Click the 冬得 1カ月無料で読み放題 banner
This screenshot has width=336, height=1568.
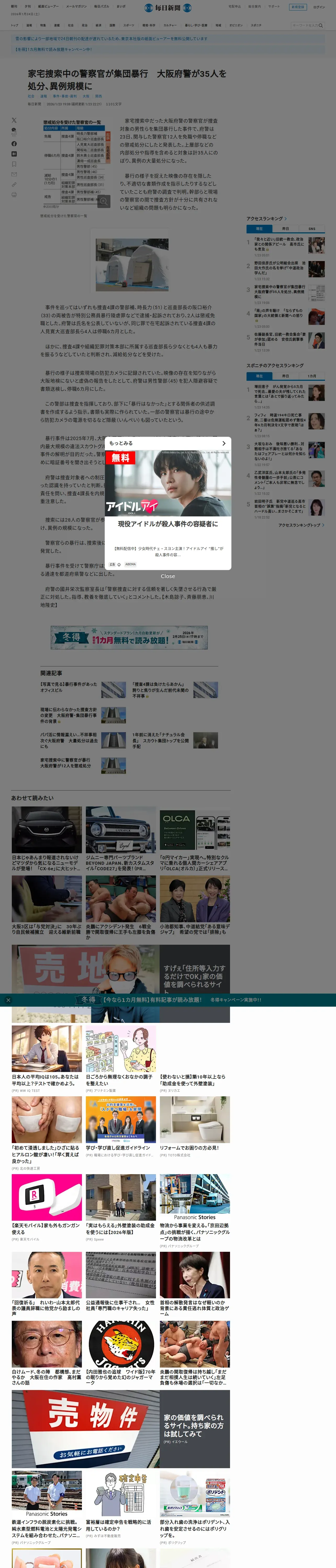[x=129, y=637]
